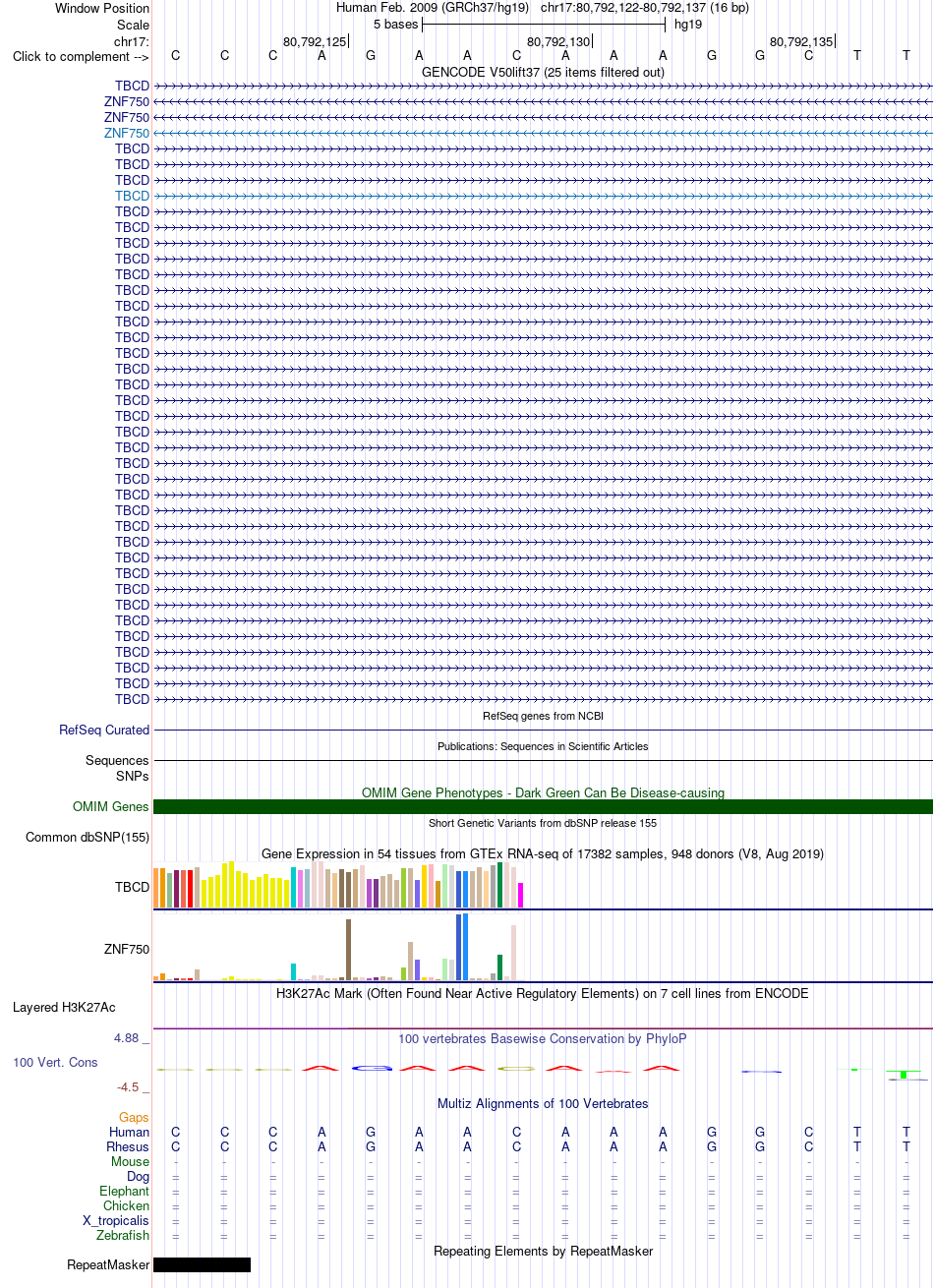
Task: Click the 100 Vert. Cons label
Action: click(55, 1062)
